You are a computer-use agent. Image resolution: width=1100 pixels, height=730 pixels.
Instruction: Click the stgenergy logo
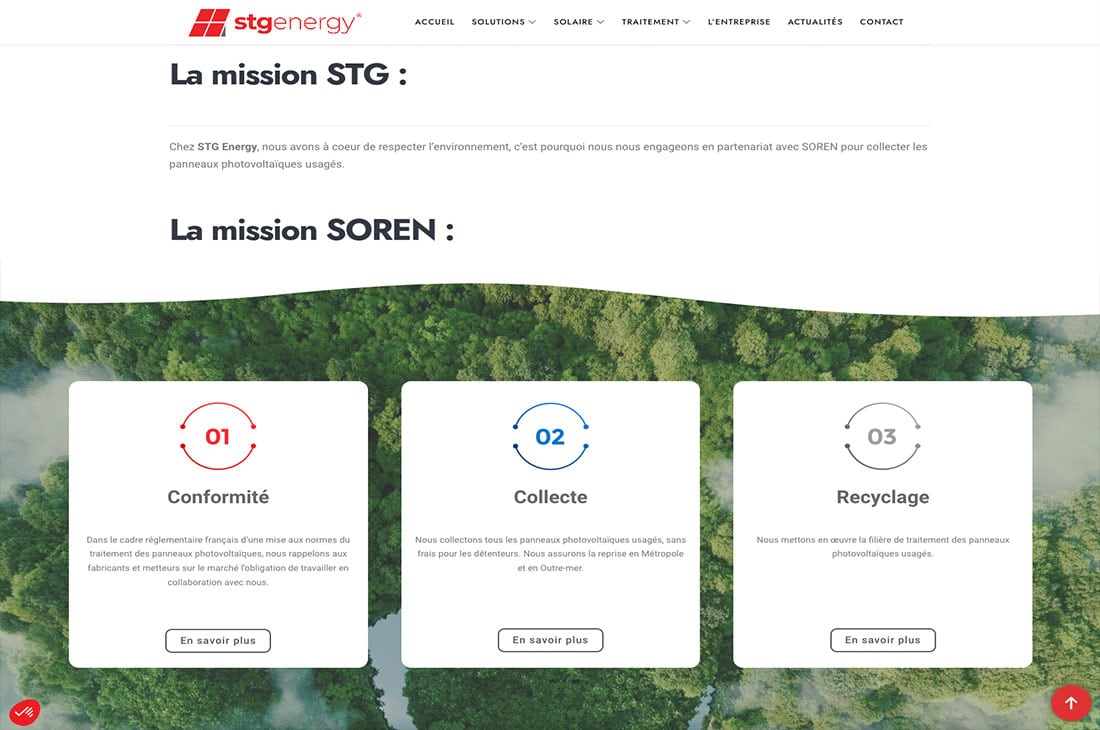275,22
